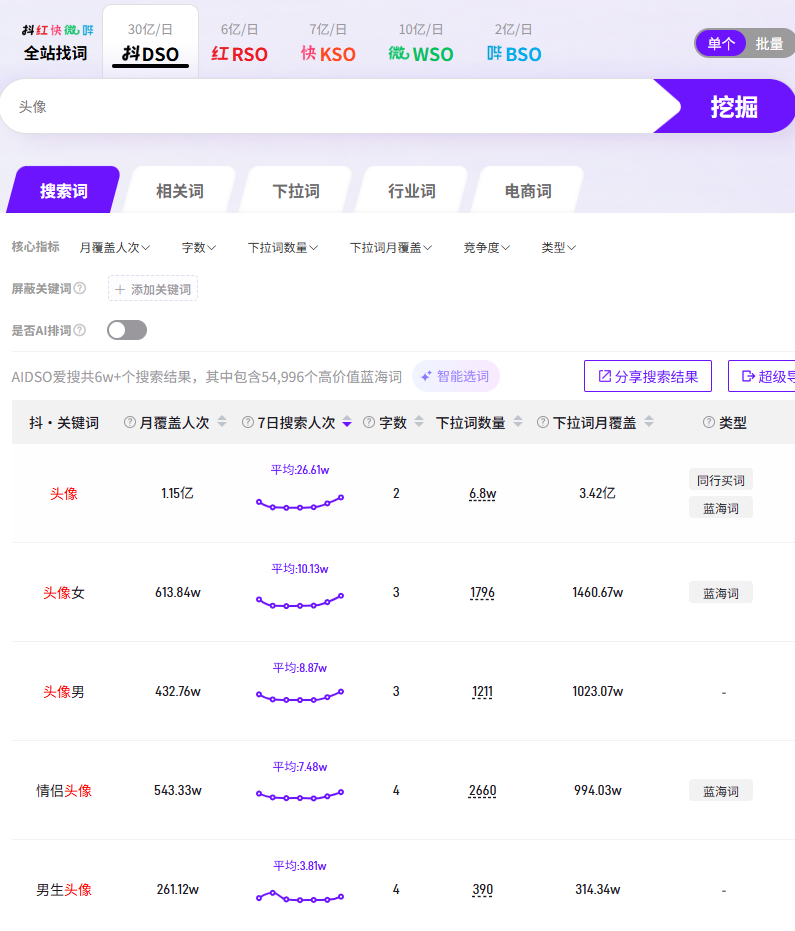The height and width of the screenshot is (931, 795).
Task: Click help icon beside 屏蔽关键词
Action: click(x=80, y=289)
